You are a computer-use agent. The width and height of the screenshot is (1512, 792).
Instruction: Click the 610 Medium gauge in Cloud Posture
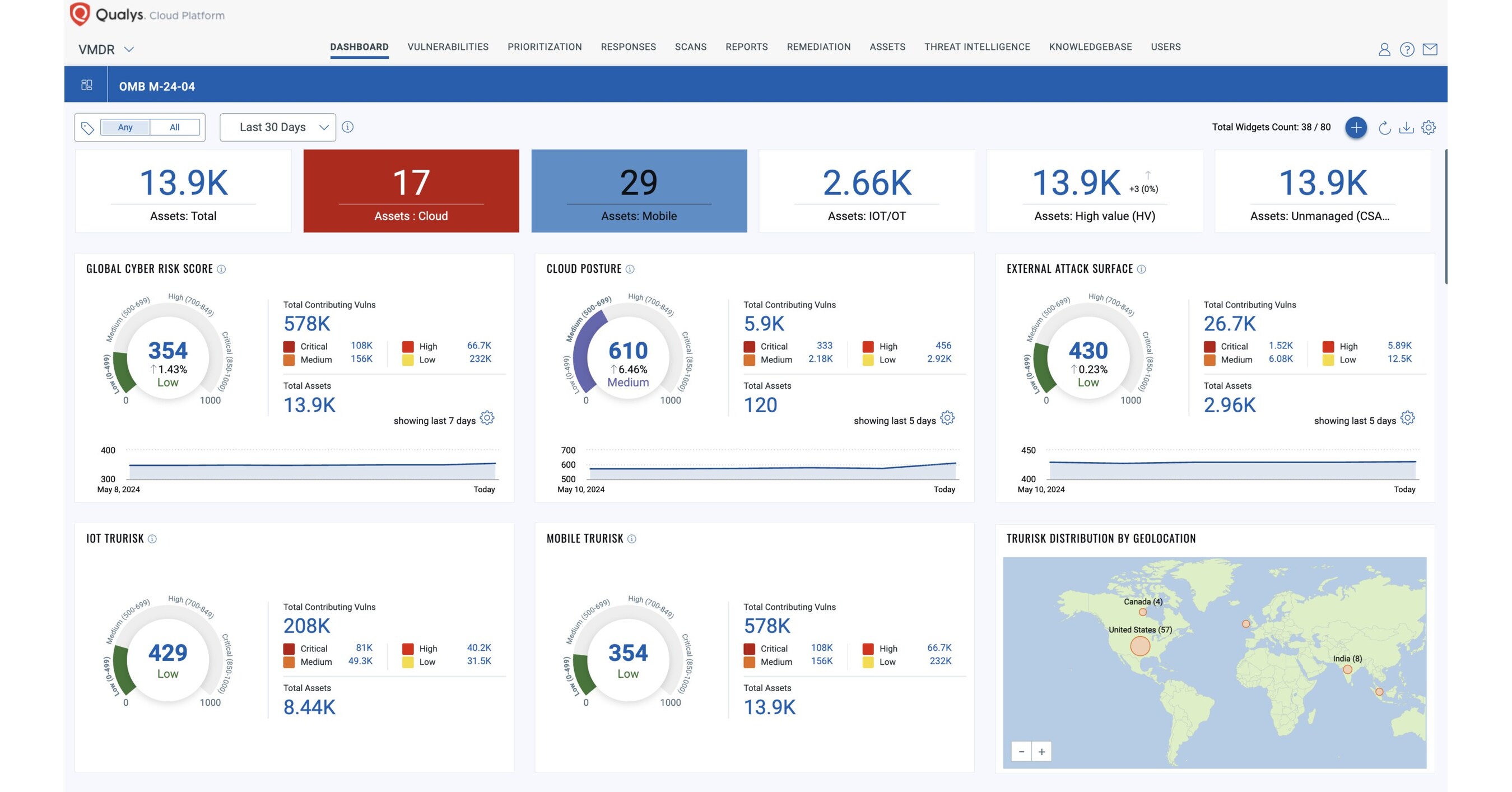click(x=628, y=351)
